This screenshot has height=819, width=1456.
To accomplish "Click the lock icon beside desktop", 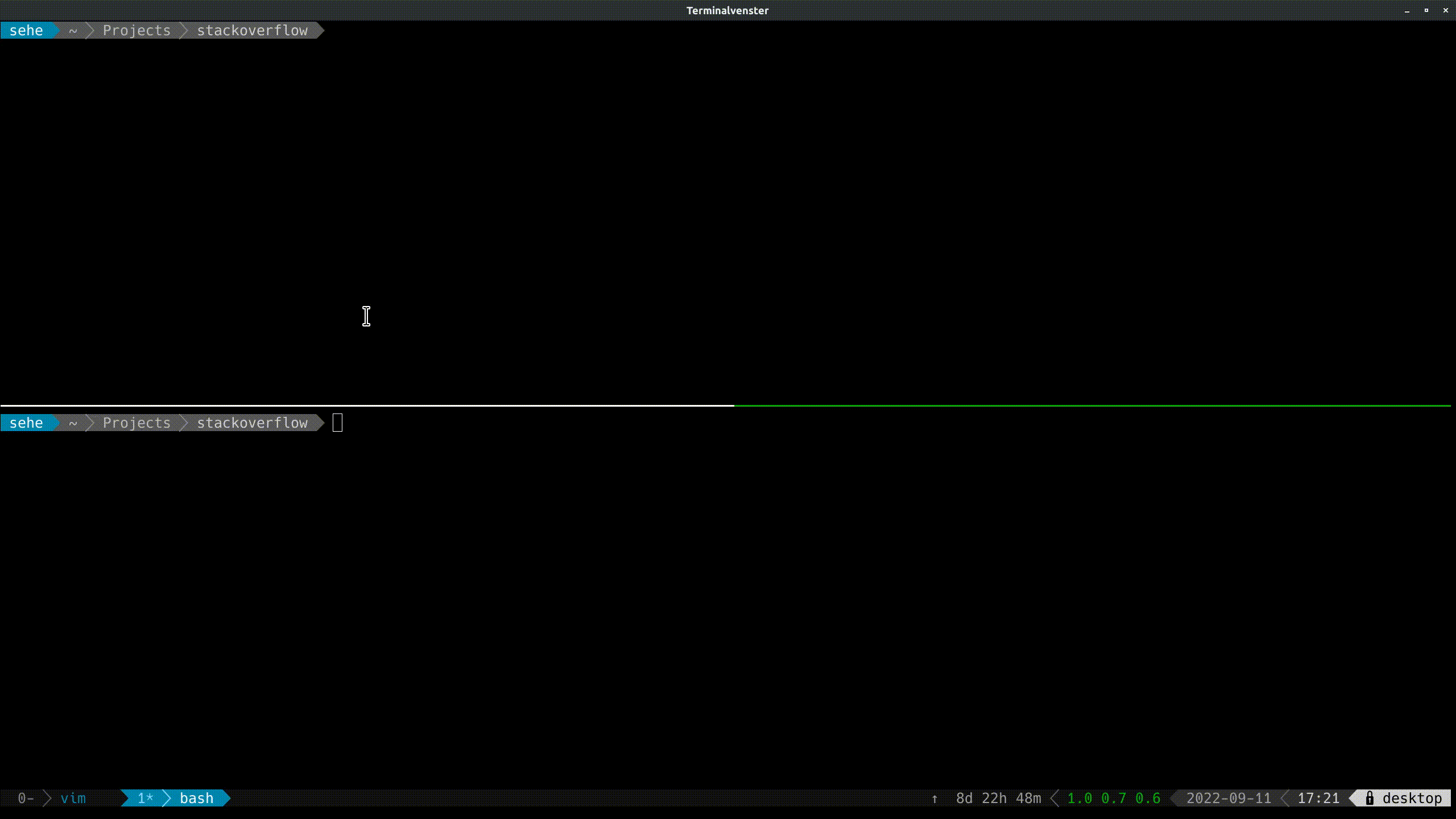I will pyautogui.click(x=1370, y=798).
